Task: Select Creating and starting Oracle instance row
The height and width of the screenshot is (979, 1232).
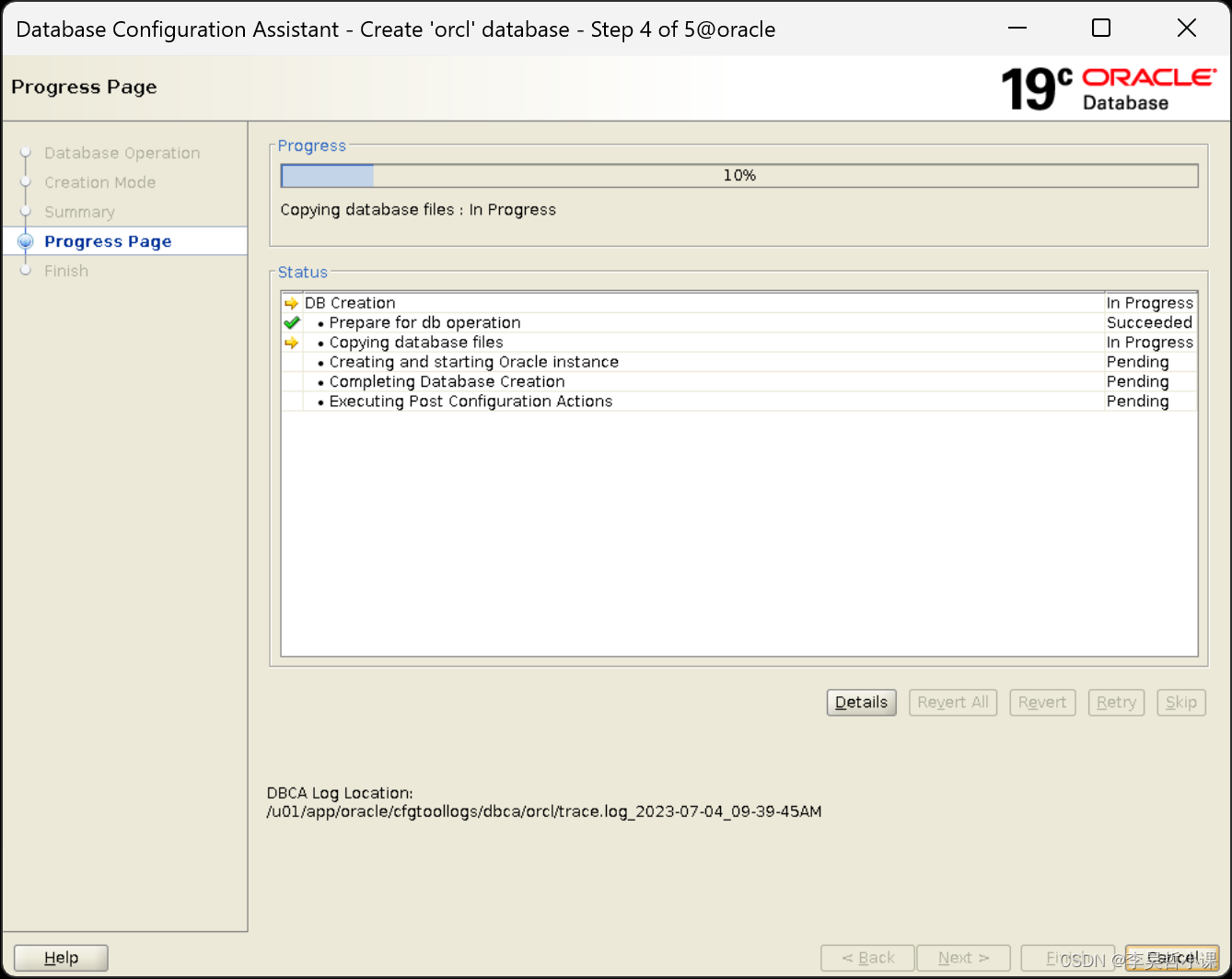Action: coord(738,362)
